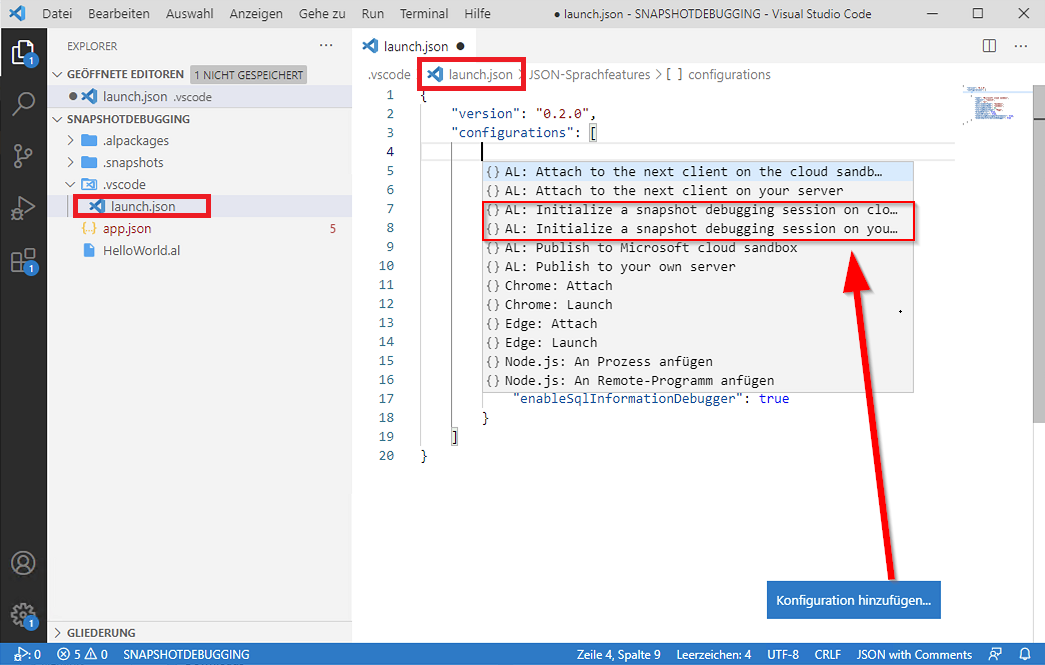Select AL: Publish to your own server

pos(698,267)
